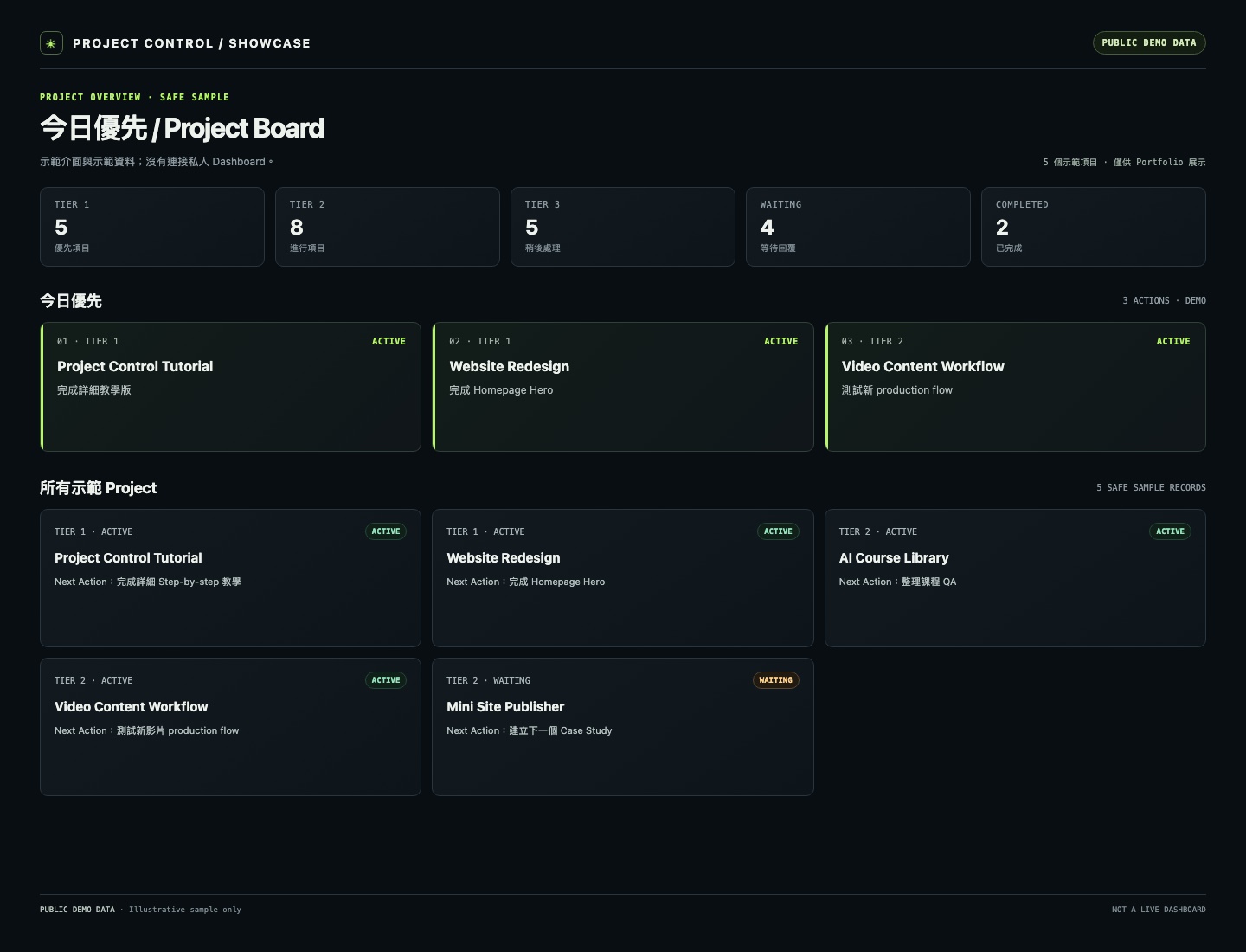Click the ACTIVE badge on AI Course Library

[x=1170, y=531]
